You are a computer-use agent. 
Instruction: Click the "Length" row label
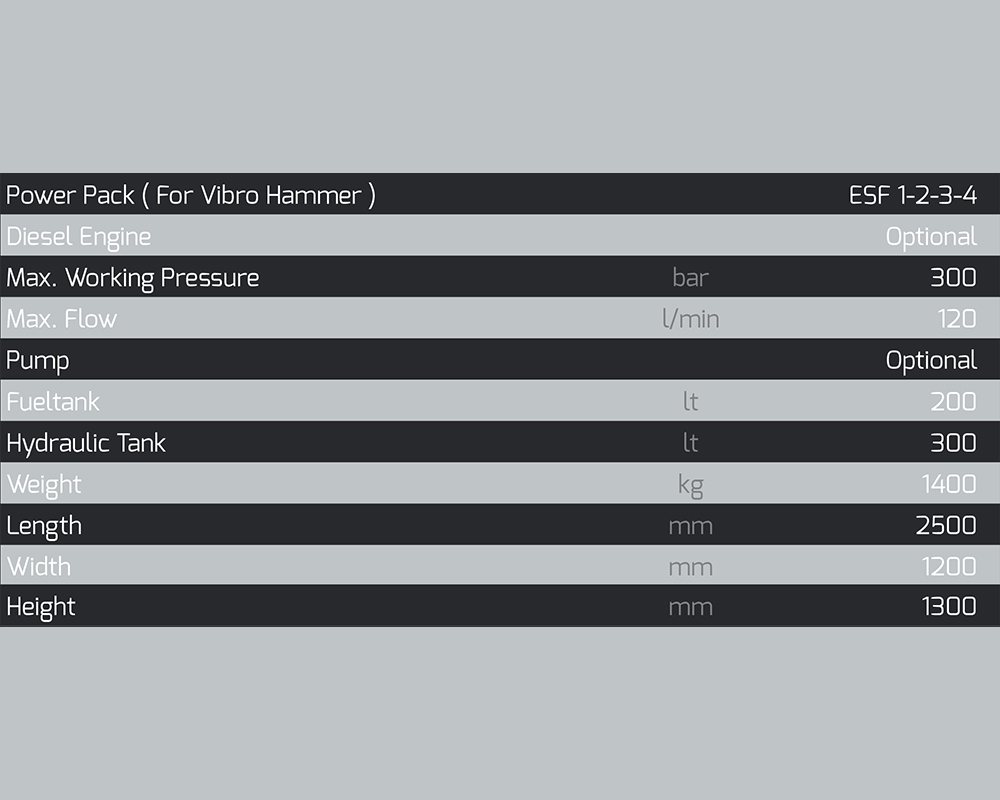[x=44, y=525]
